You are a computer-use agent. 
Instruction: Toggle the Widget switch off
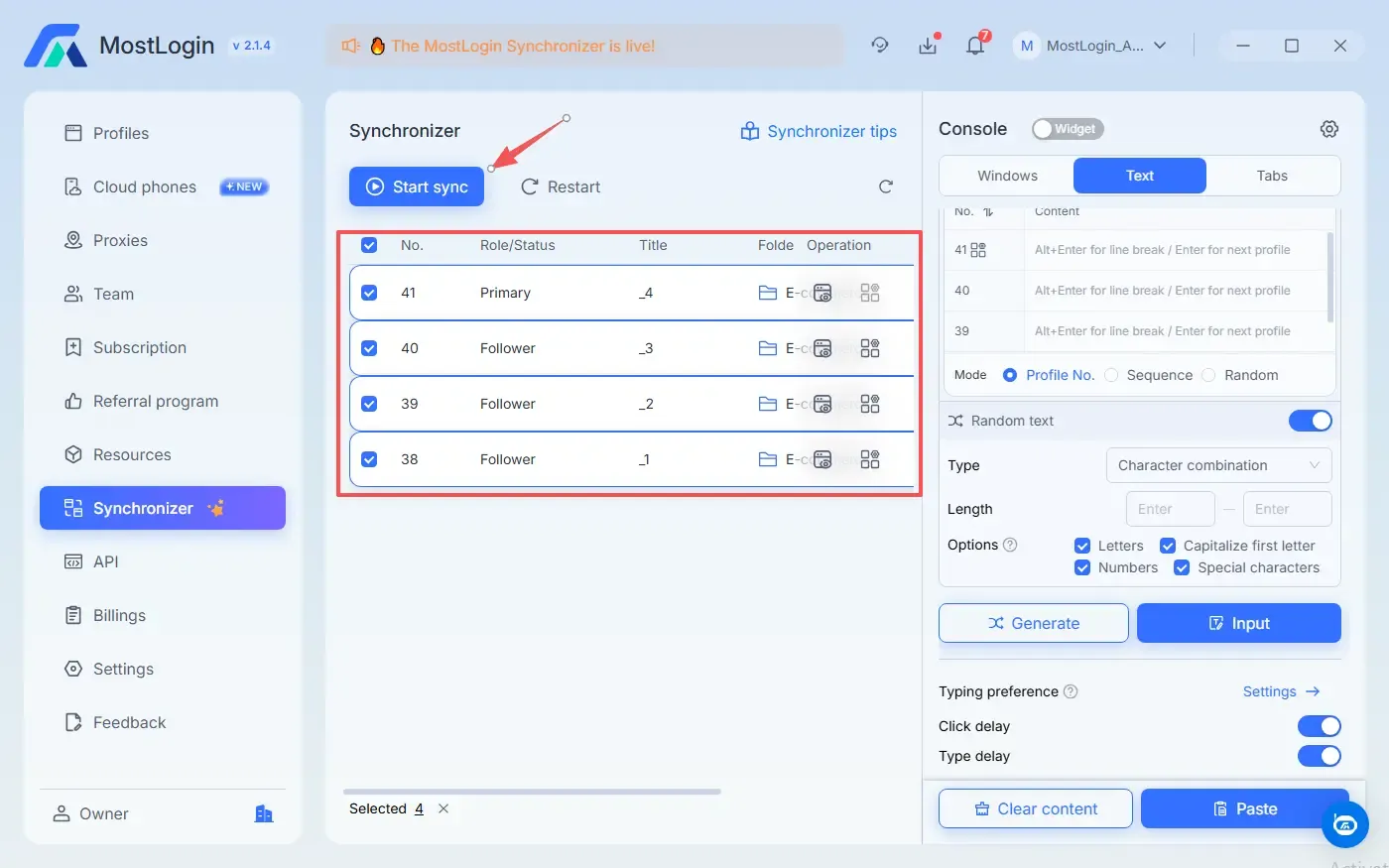pyautogui.click(x=1068, y=129)
